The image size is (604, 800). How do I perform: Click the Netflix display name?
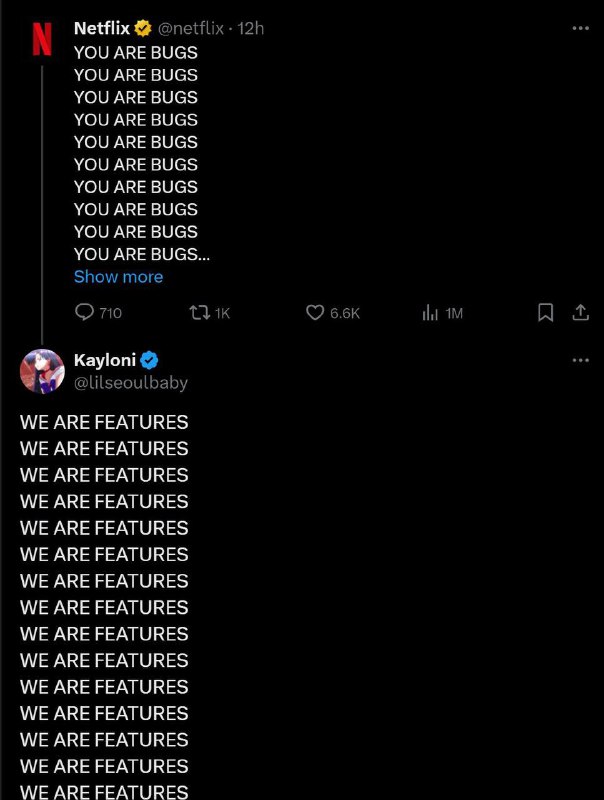click(102, 29)
